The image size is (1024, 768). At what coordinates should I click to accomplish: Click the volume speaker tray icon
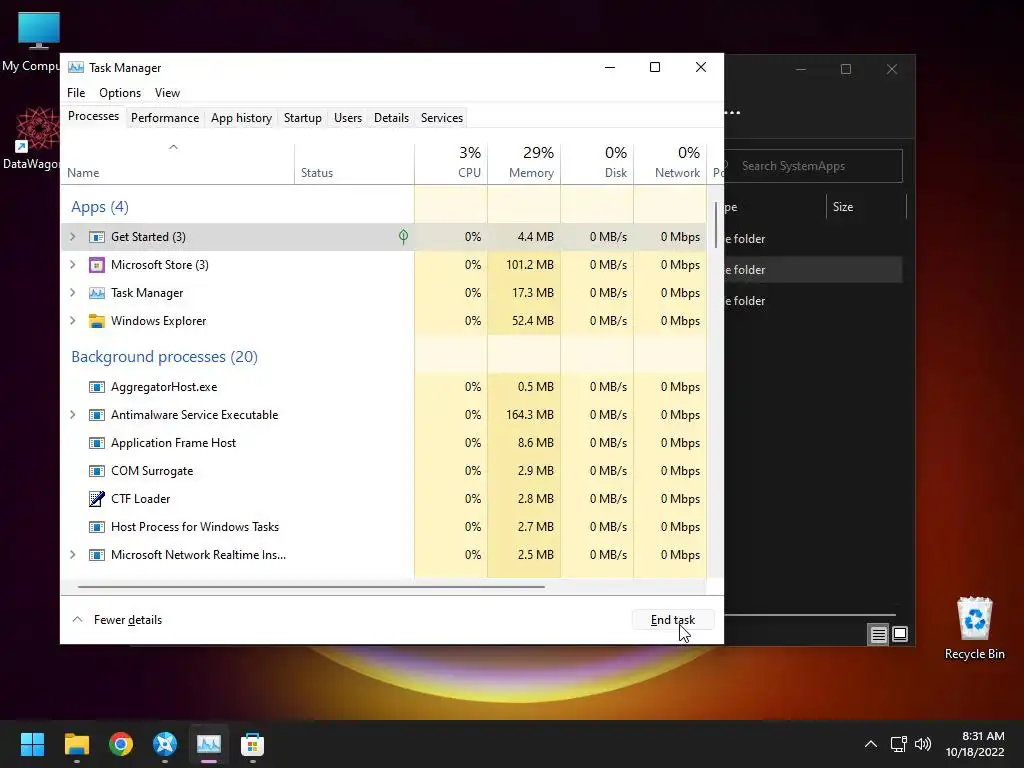coord(923,744)
